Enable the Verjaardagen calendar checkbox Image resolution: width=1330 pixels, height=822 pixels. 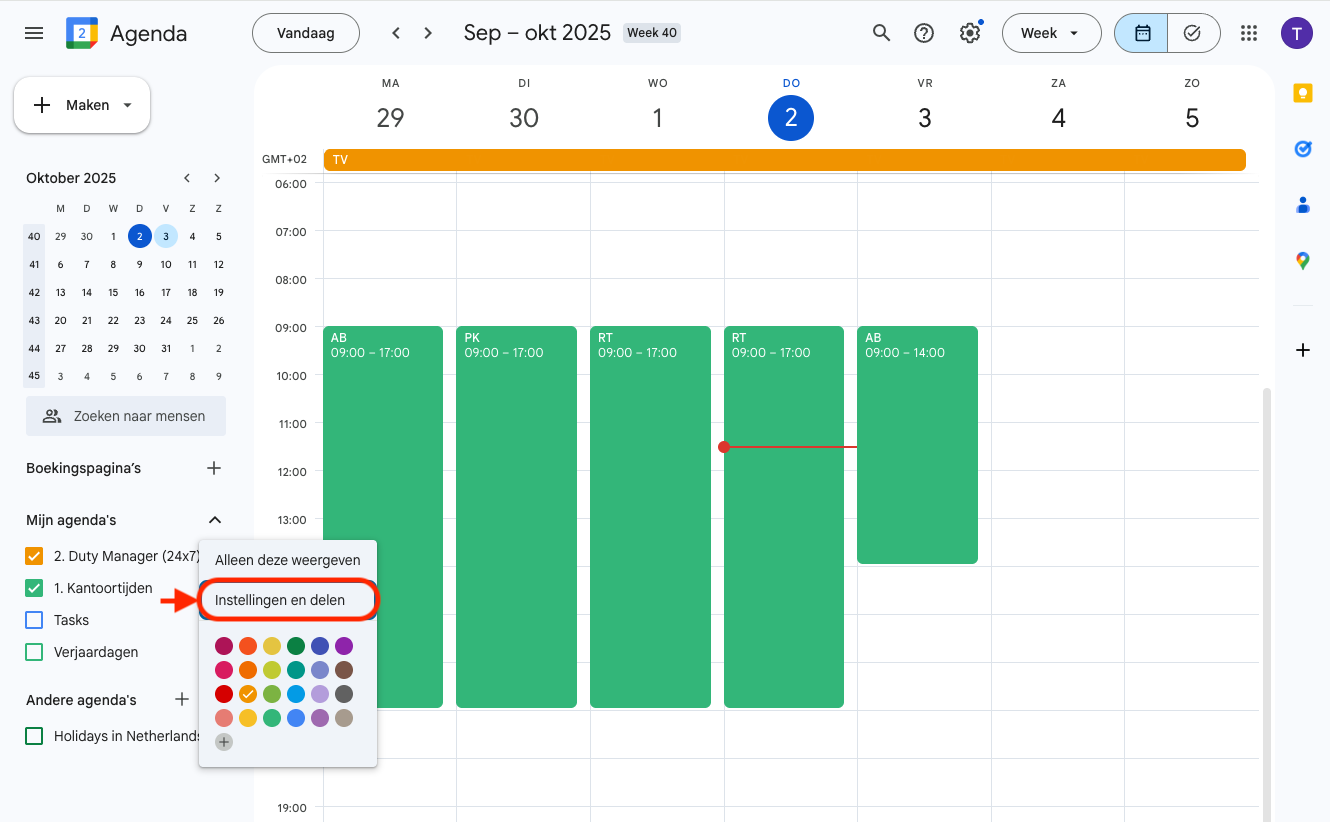tap(34, 652)
